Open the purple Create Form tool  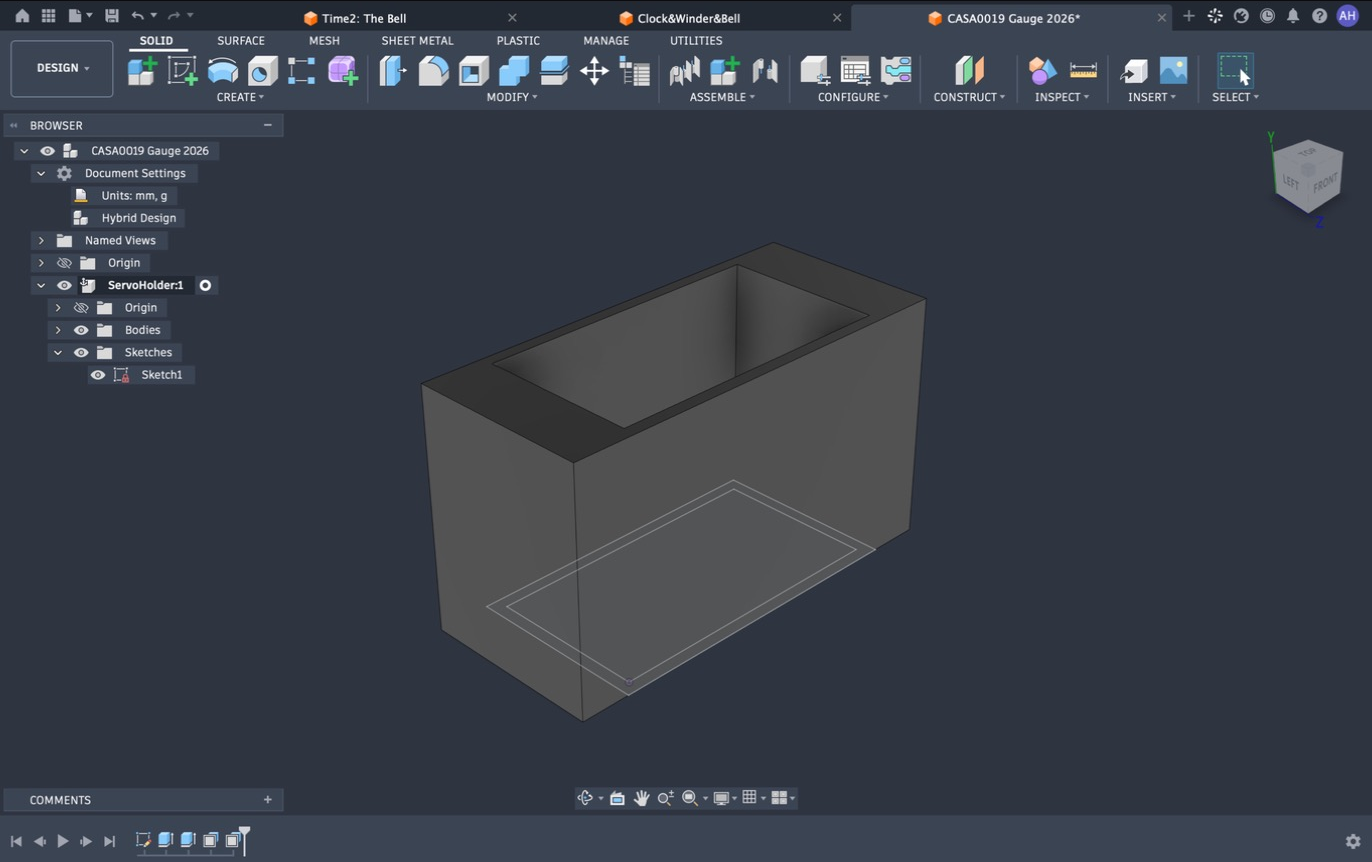[x=342, y=71]
